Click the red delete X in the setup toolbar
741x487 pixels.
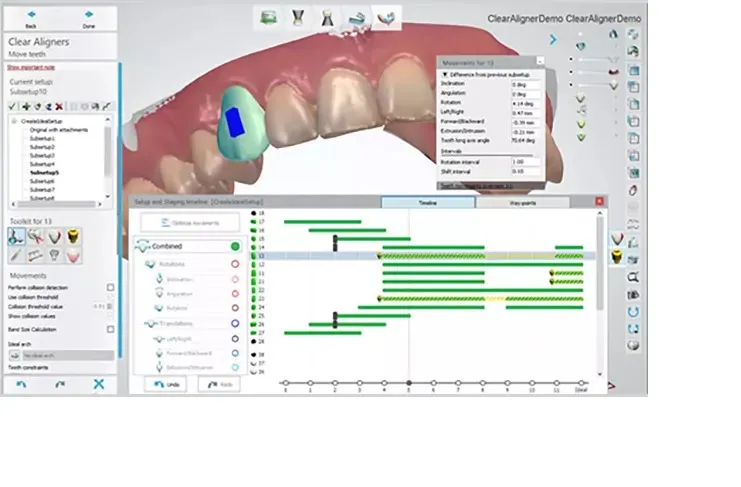click(59, 106)
